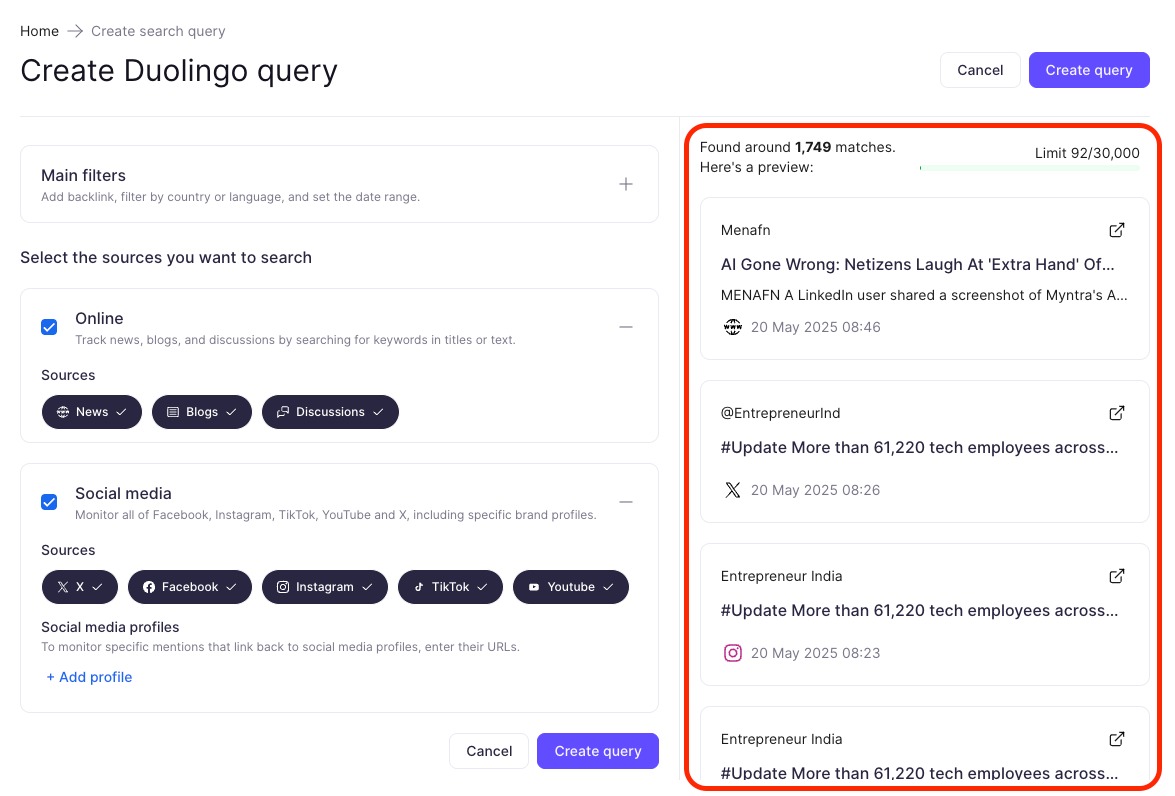The image size is (1175, 796).
Task: Open the AI Gone Wrong article preview
Action: (917, 265)
